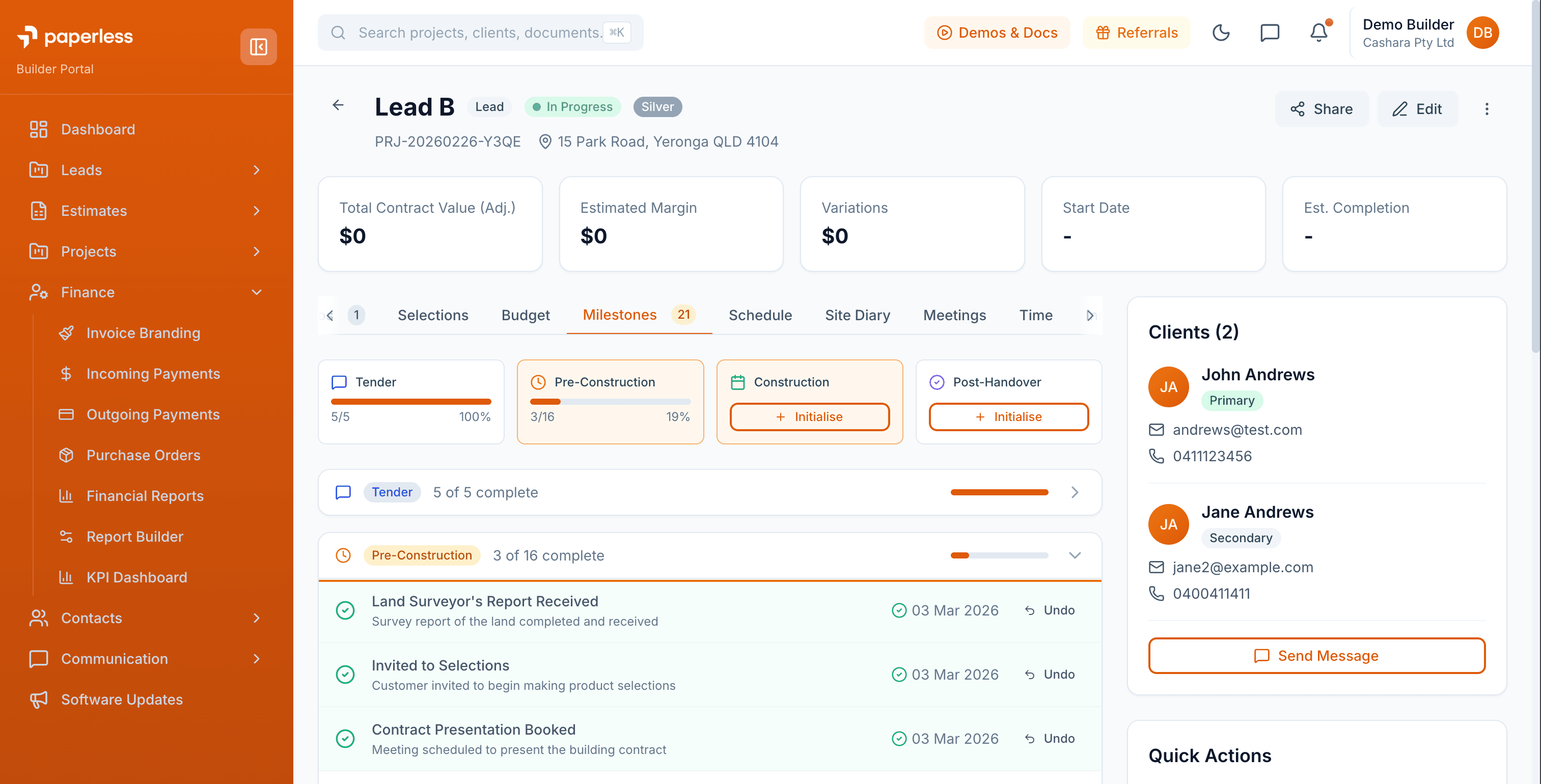Open Invoice Branding in the Finance menu
This screenshot has height=784, width=1541.
pos(144,333)
